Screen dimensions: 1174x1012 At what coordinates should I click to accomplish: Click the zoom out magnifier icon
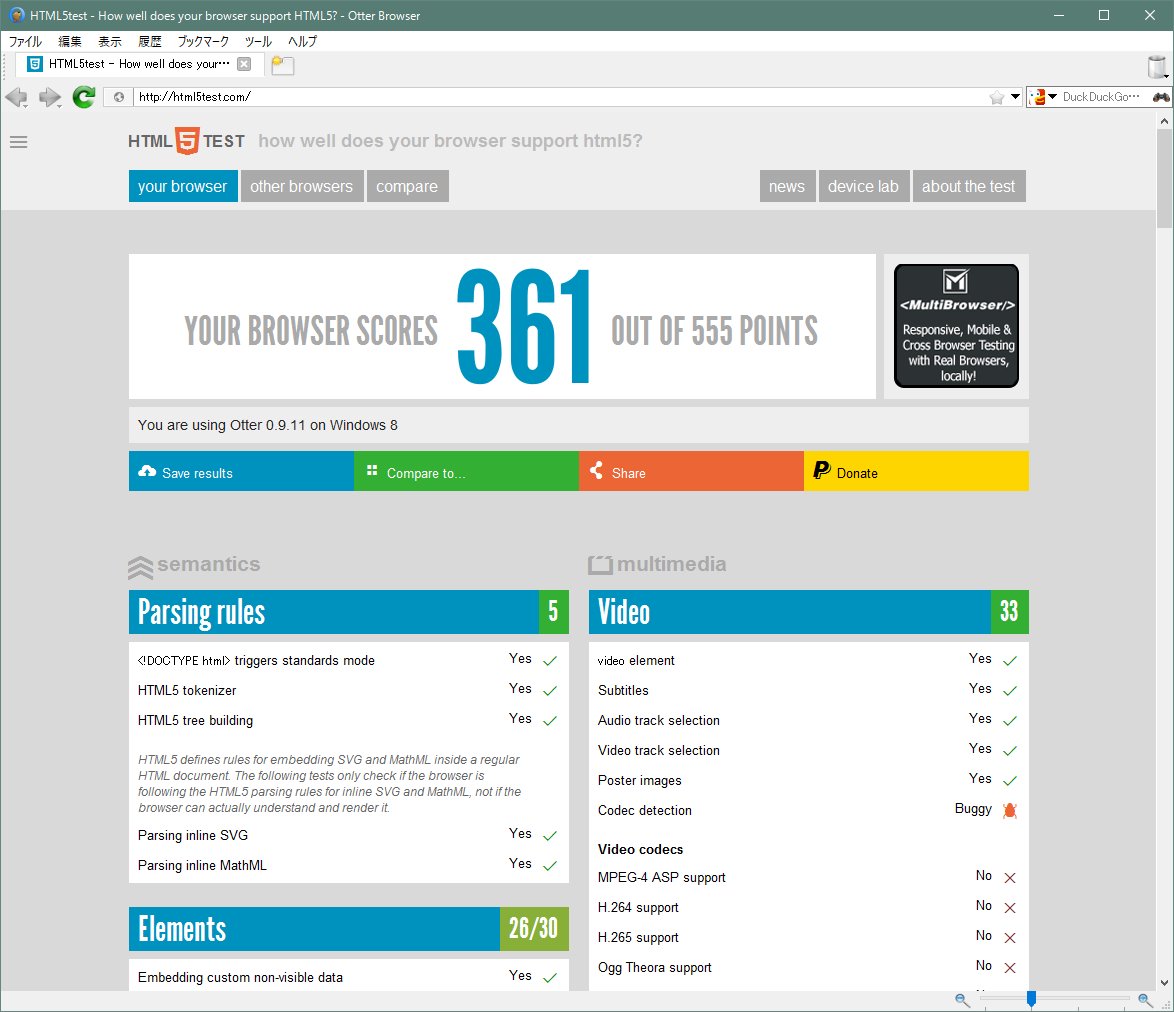[962, 999]
